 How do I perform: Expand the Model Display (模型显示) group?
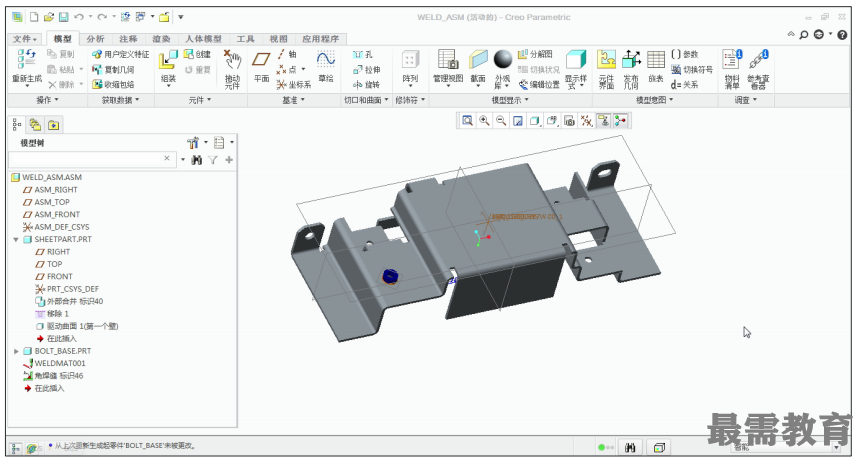tap(510, 100)
